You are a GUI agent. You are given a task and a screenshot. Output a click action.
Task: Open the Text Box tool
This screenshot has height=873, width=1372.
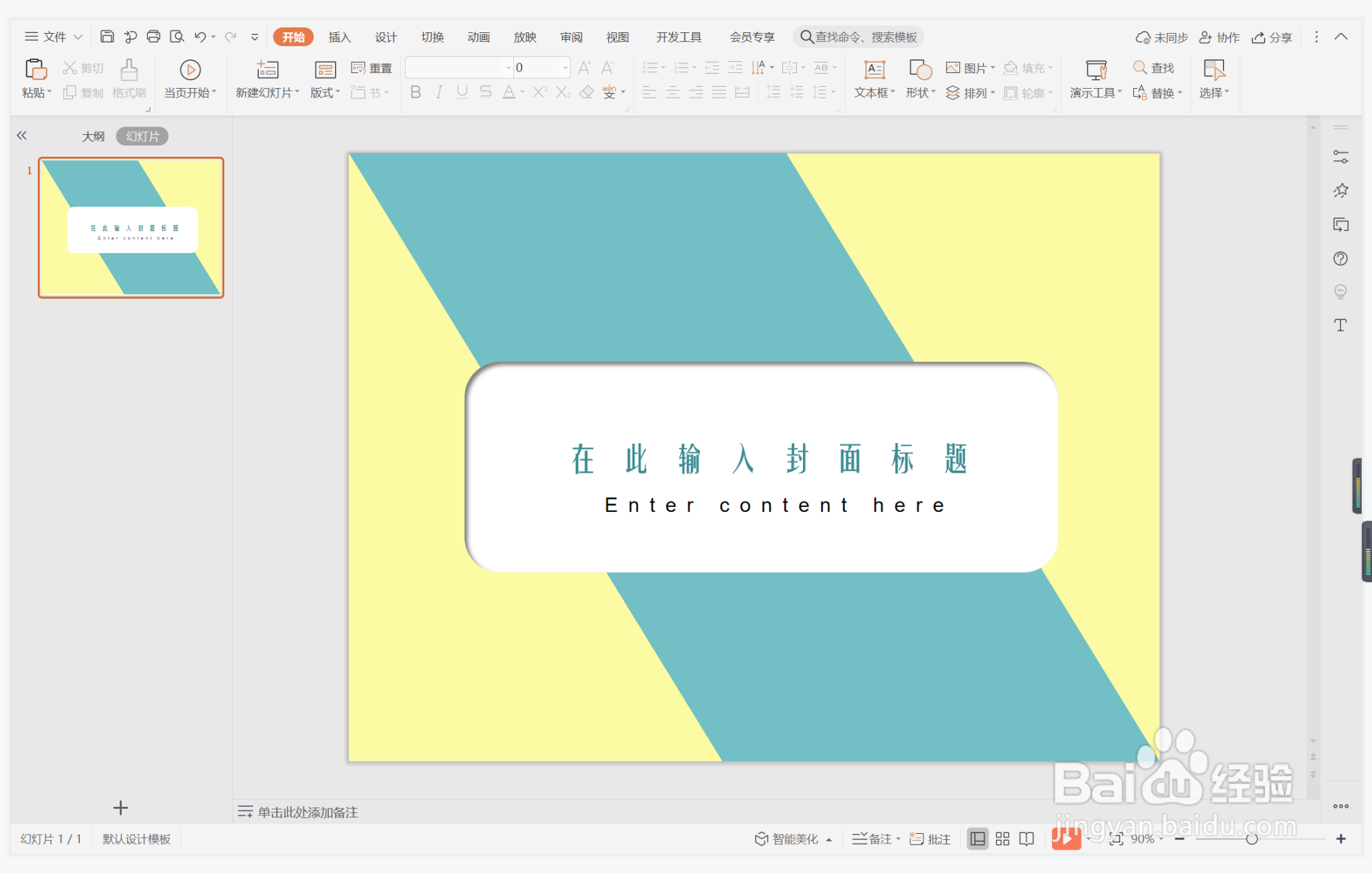(874, 69)
